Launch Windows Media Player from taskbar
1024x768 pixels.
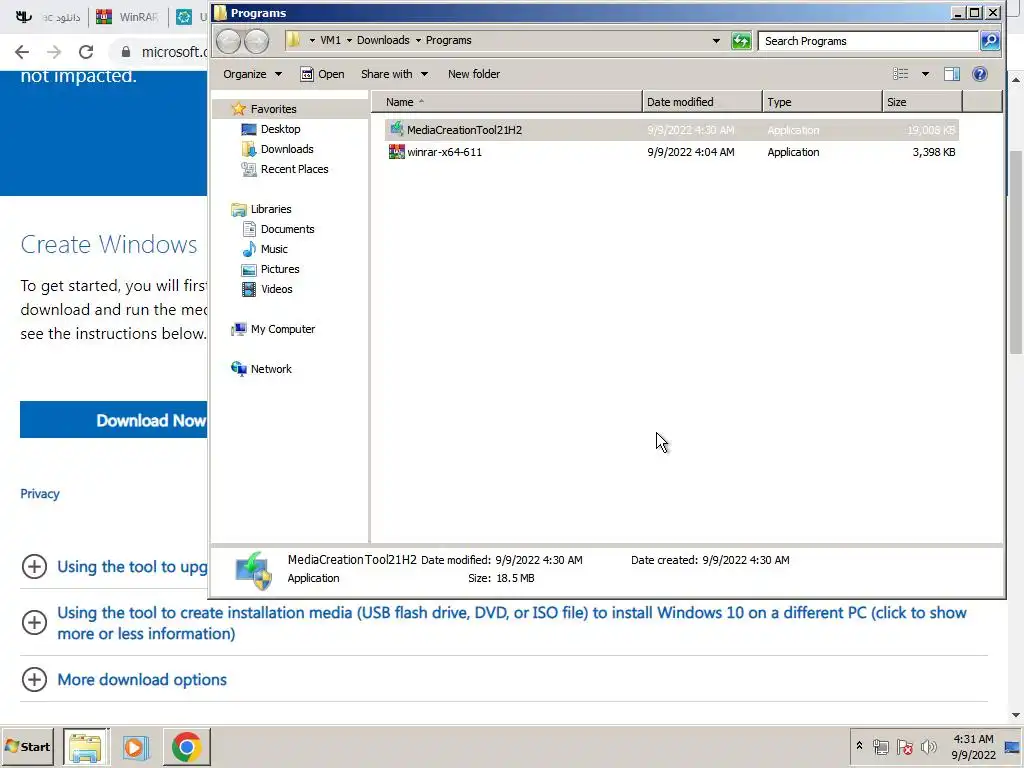coord(135,746)
